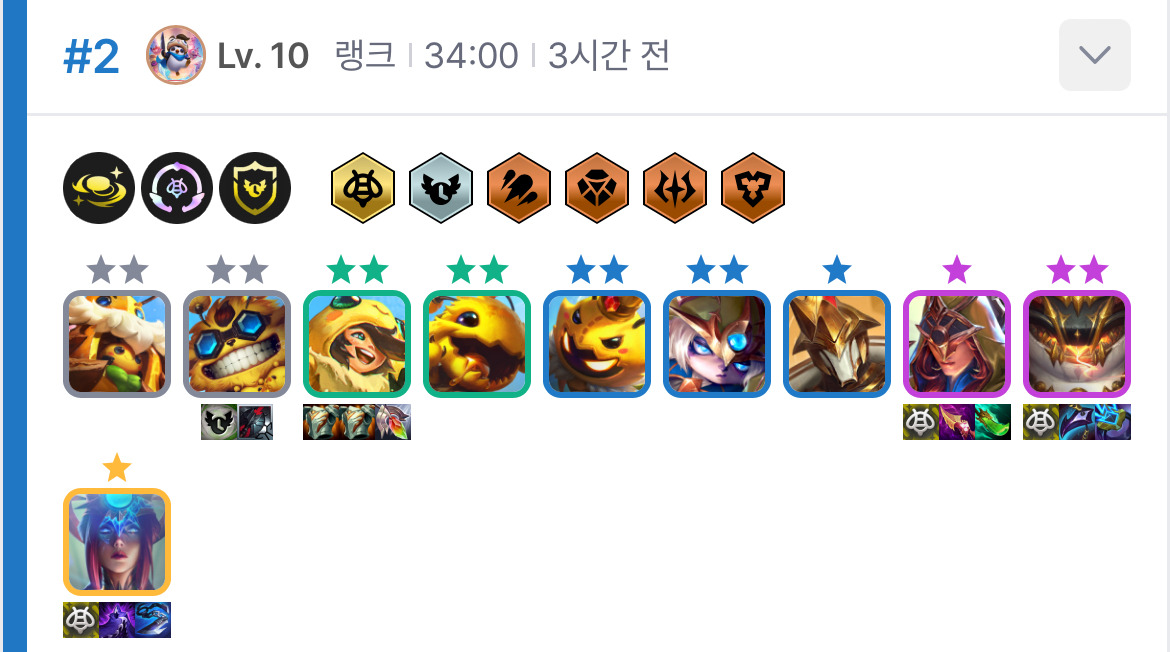1170x652 pixels.
Task: Open the golden armored knight champion portrait
Action: (836, 344)
